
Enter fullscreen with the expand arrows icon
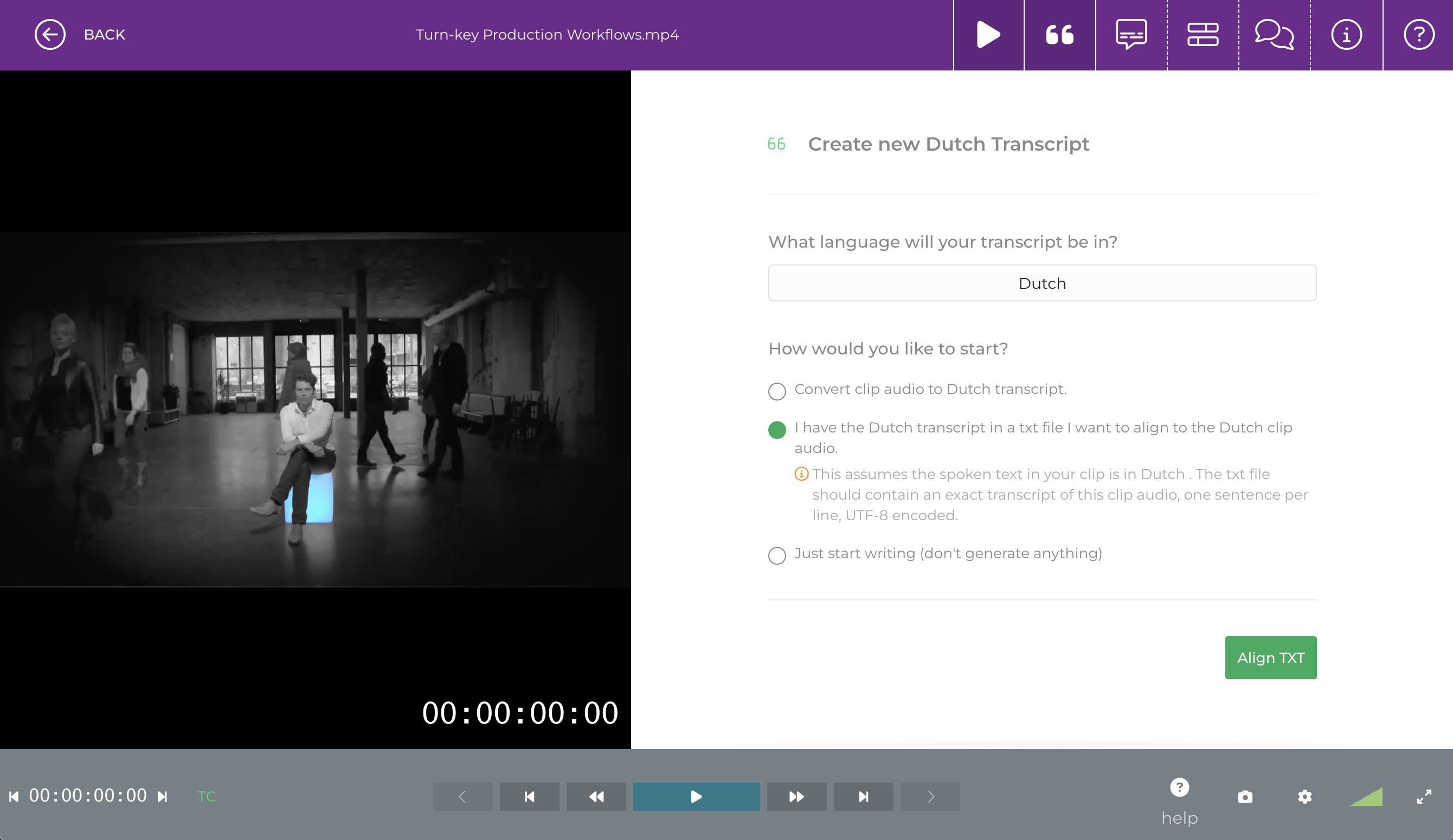pyautogui.click(x=1424, y=797)
